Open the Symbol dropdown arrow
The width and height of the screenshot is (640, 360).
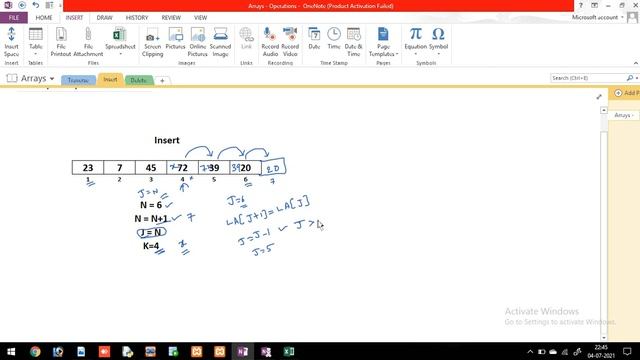coord(438,54)
